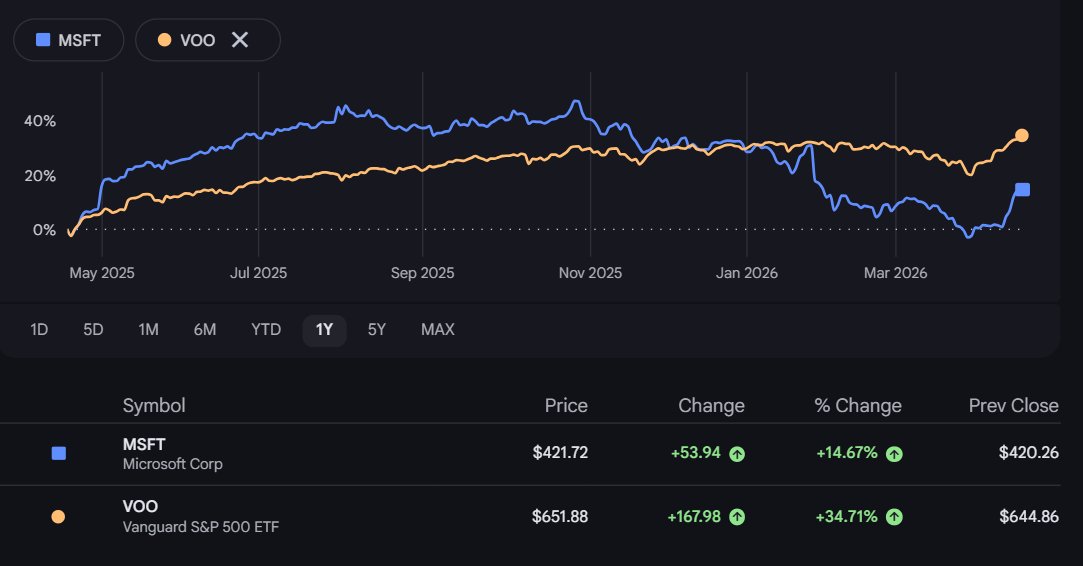Click the MSFT legend chip
The height and width of the screenshot is (566, 1083).
[x=68, y=40]
